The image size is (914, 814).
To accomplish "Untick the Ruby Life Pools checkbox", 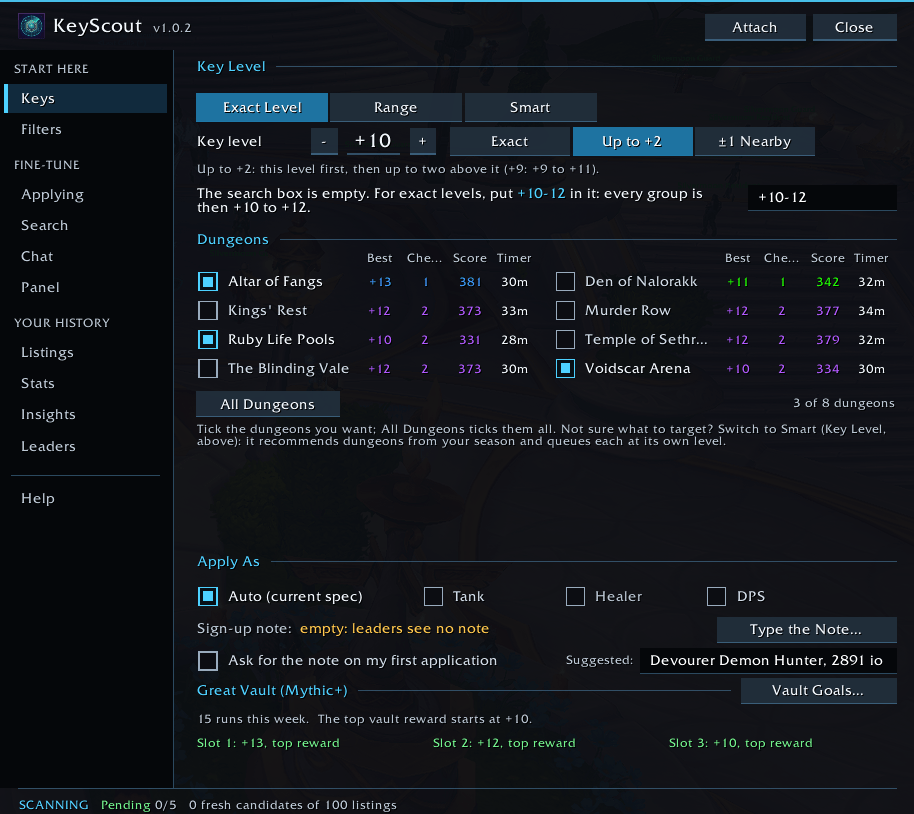I will [x=208, y=339].
